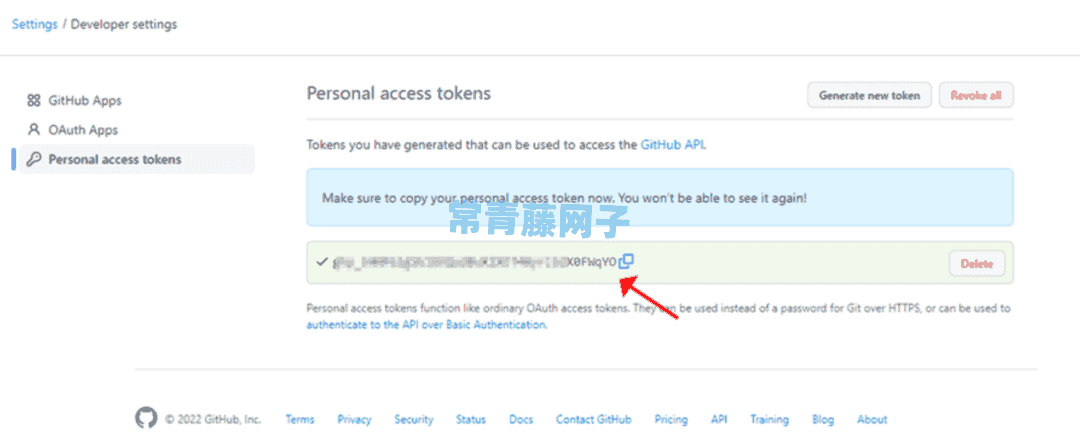The height and width of the screenshot is (440, 1080).
Task: Click the GitHub Apps grid icon
Action: tap(34, 101)
